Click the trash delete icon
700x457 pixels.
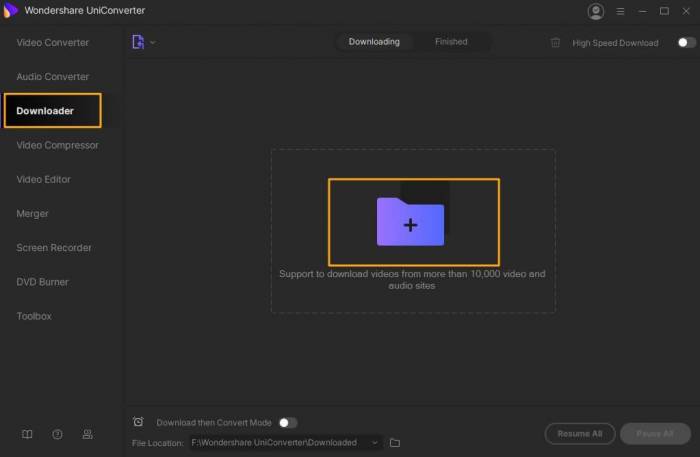[556, 43]
